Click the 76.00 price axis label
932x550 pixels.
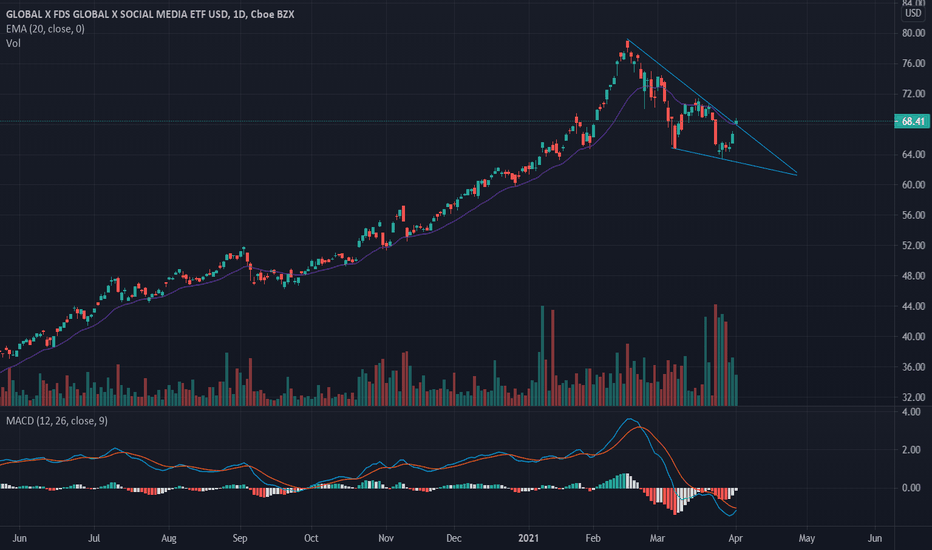point(913,64)
